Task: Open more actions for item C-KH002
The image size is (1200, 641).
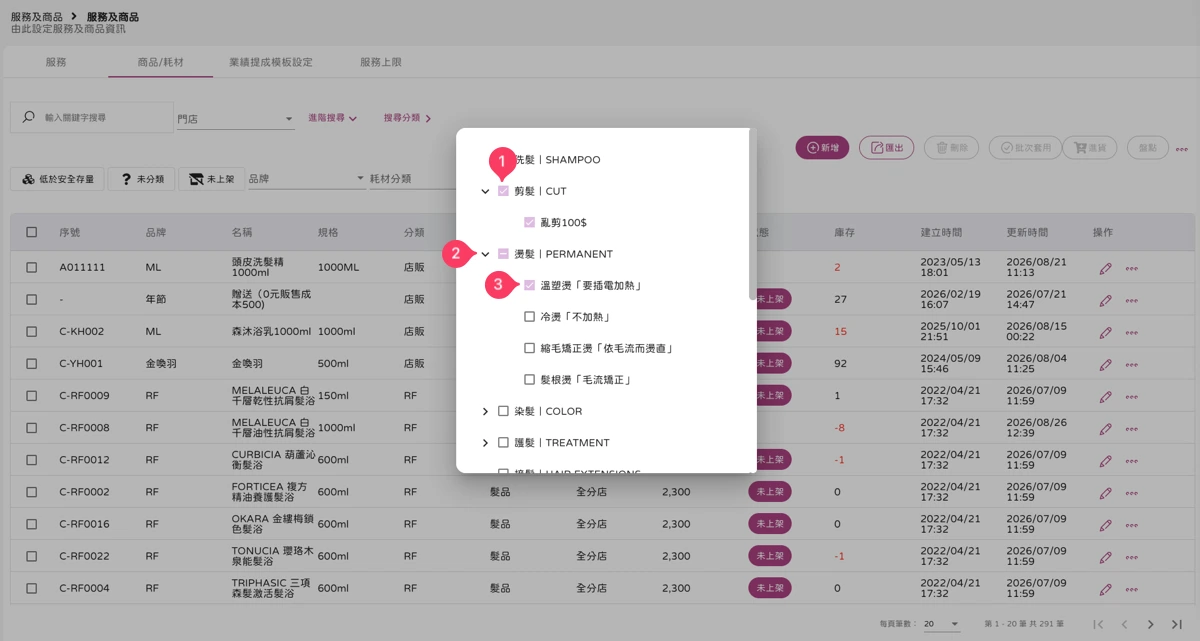Action: pos(1132,332)
